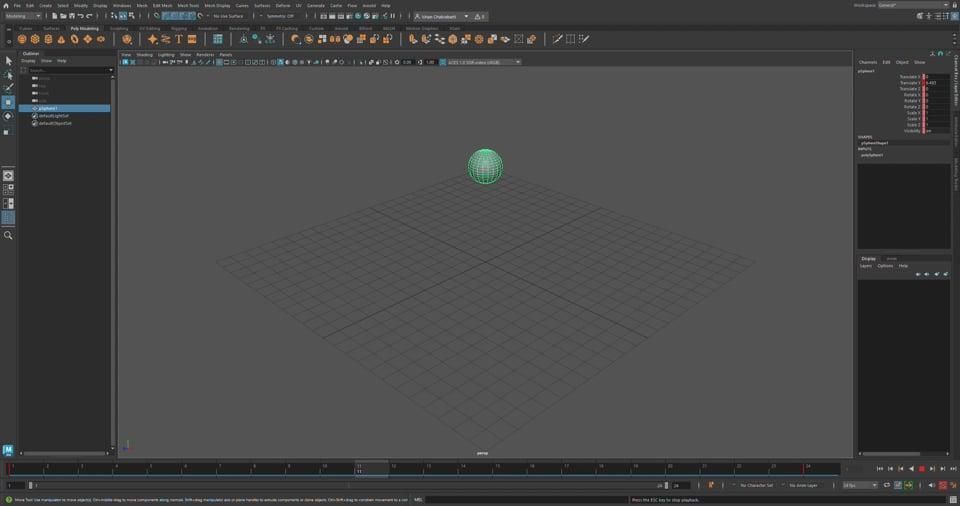Create a polygon cylinder from shelf
The height and width of the screenshot is (506, 960).
(48, 39)
